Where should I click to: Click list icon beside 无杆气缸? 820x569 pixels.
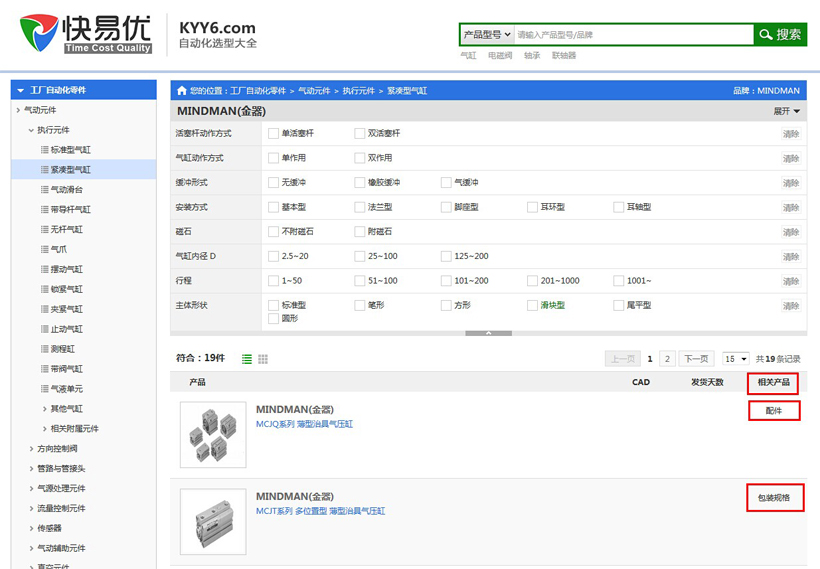pos(45,229)
